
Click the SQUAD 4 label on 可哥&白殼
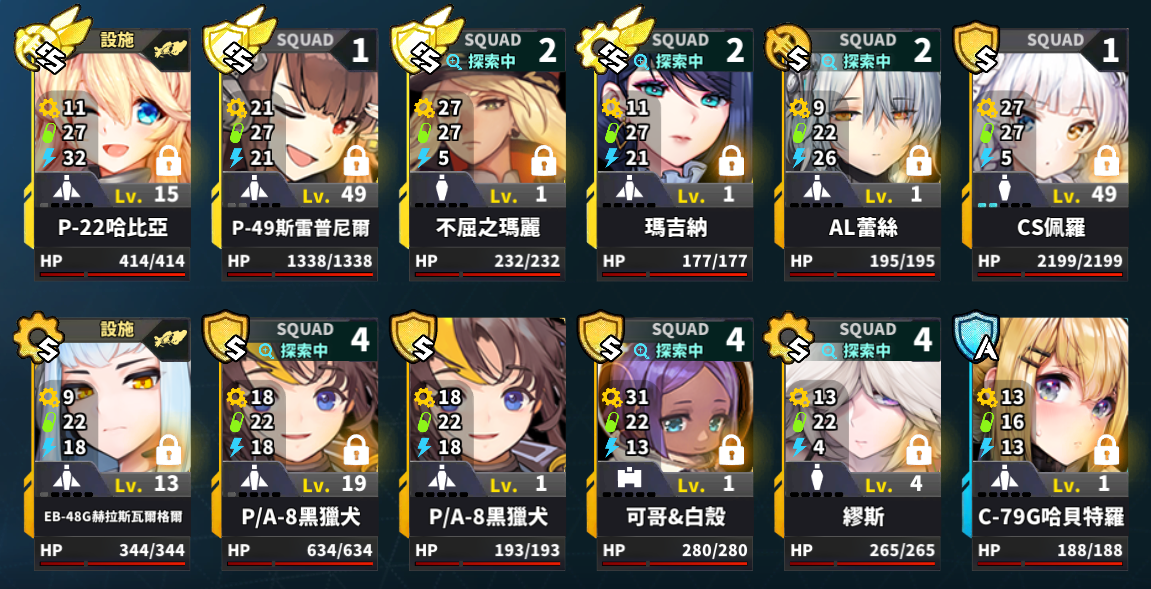point(699,338)
